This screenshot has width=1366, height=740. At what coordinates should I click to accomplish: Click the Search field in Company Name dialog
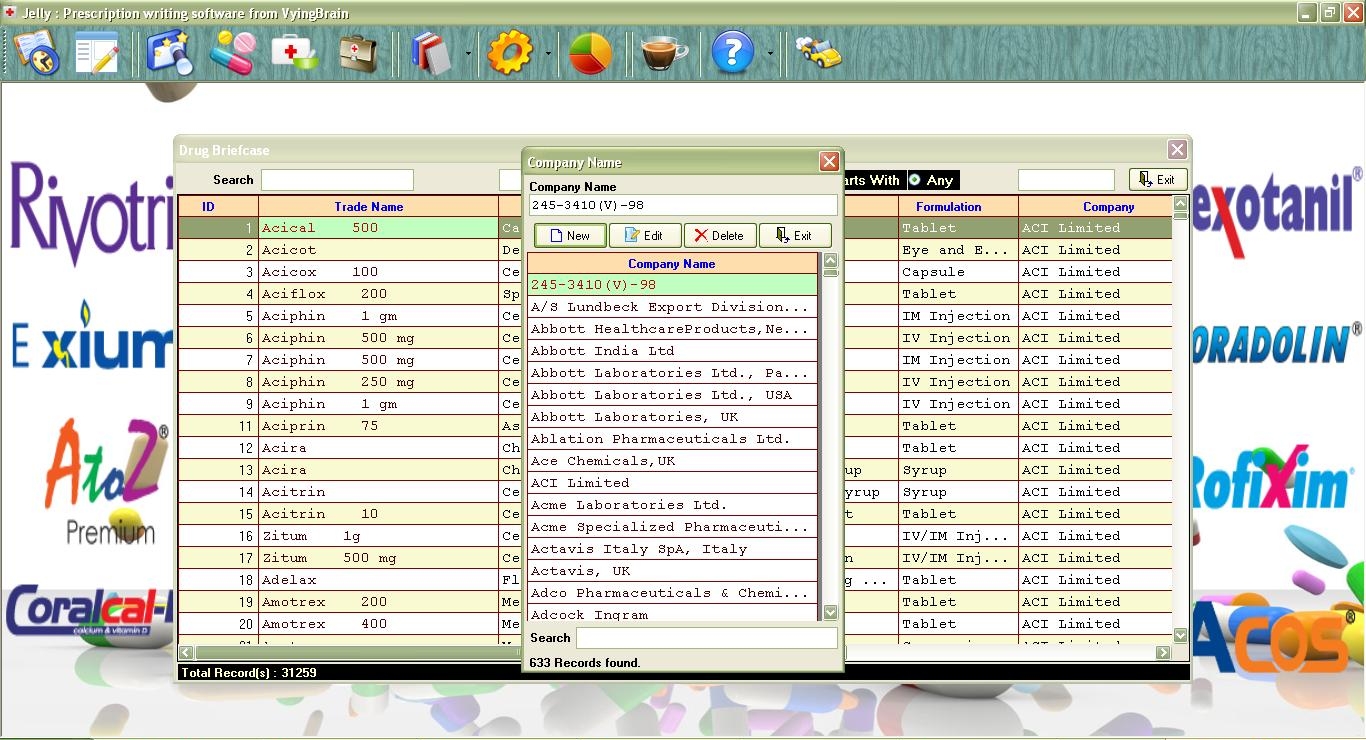tap(707, 638)
